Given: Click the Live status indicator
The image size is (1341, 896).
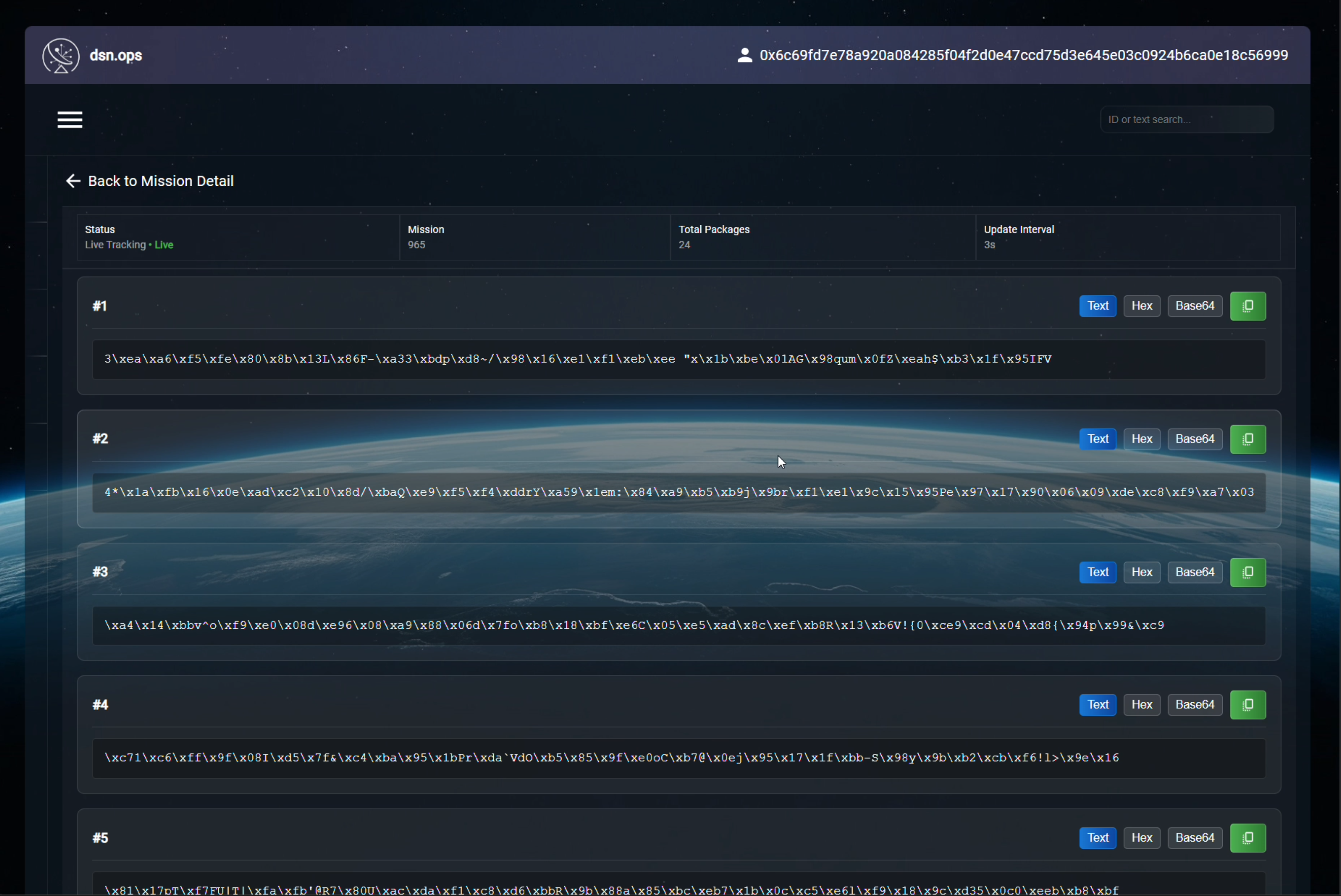Looking at the screenshot, I should pos(163,245).
